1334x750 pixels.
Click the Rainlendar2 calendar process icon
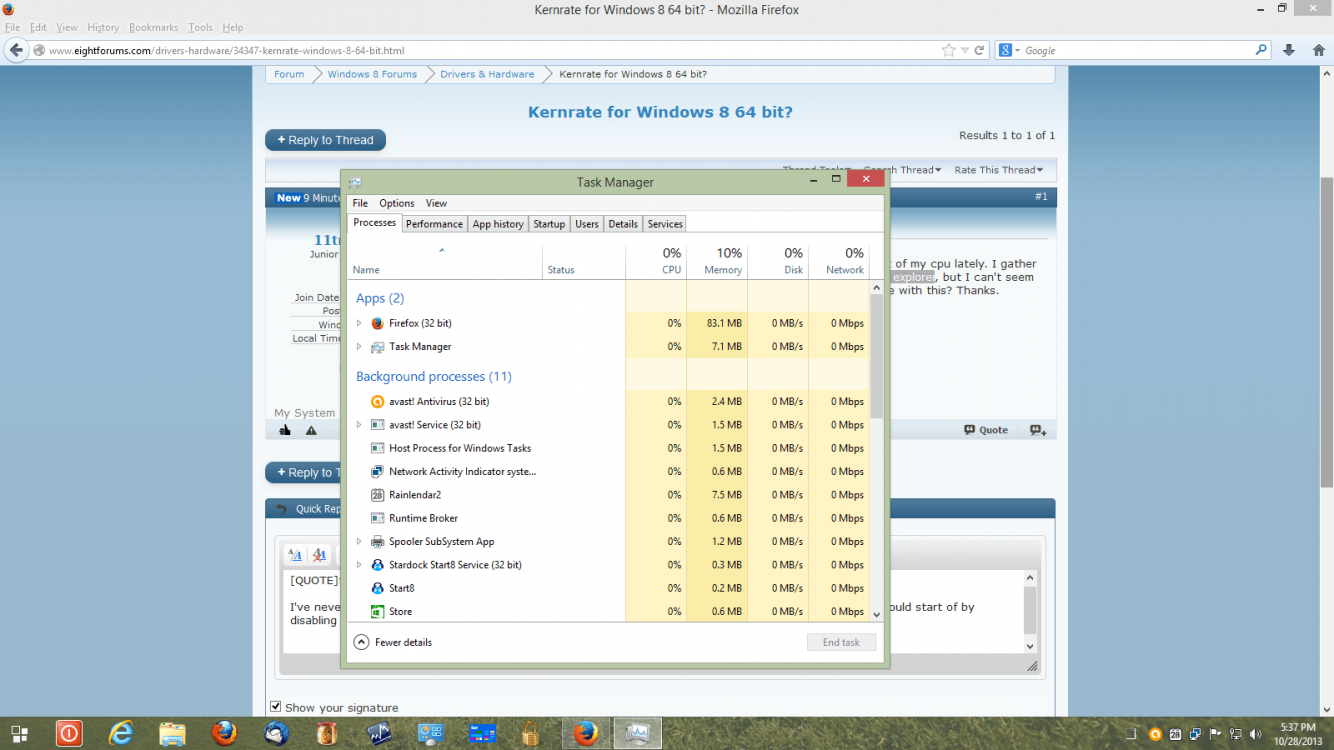[377, 495]
